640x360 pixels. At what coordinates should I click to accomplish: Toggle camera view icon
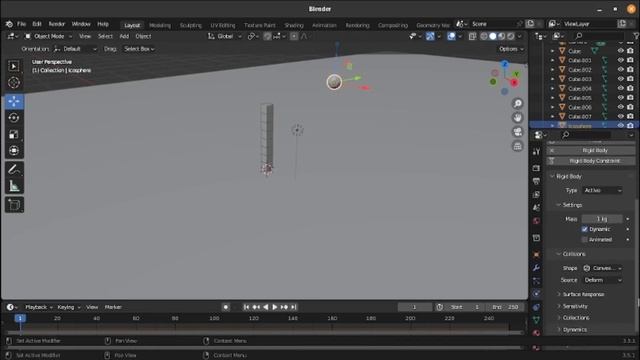(x=518, y=132)
